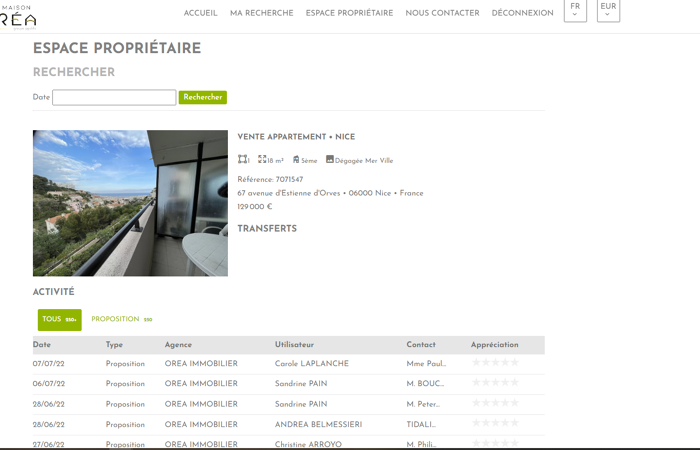Click the 5ème floor level icon
Image resolution: width=700 pixels, height=450 pixels.
coord(296,159)
